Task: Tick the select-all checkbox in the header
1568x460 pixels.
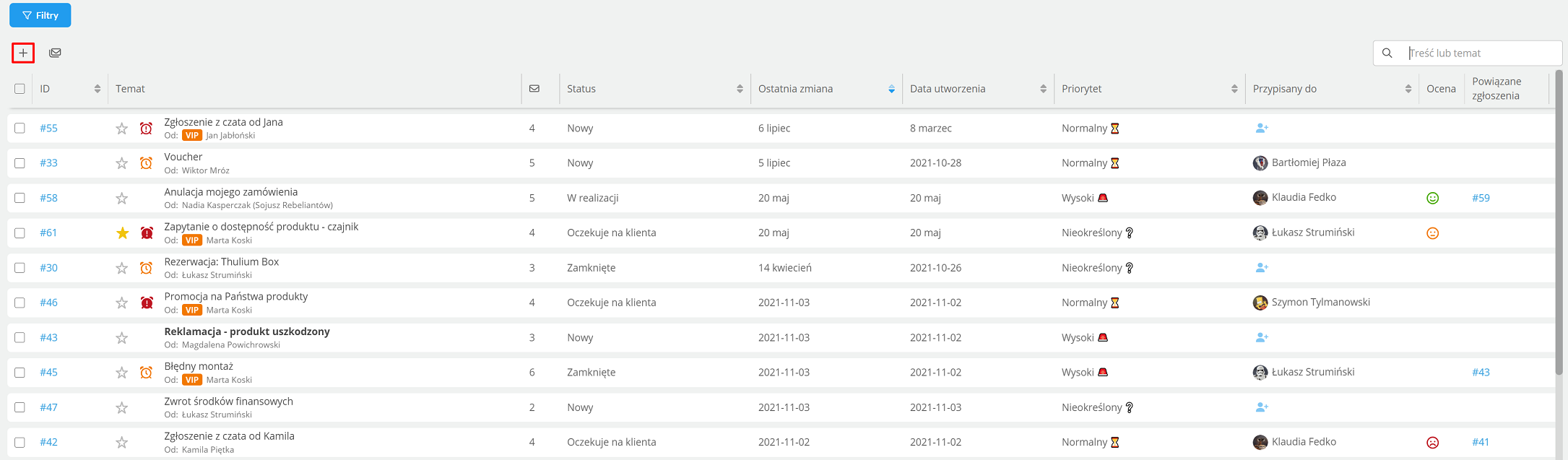Action: coord(20,89)
